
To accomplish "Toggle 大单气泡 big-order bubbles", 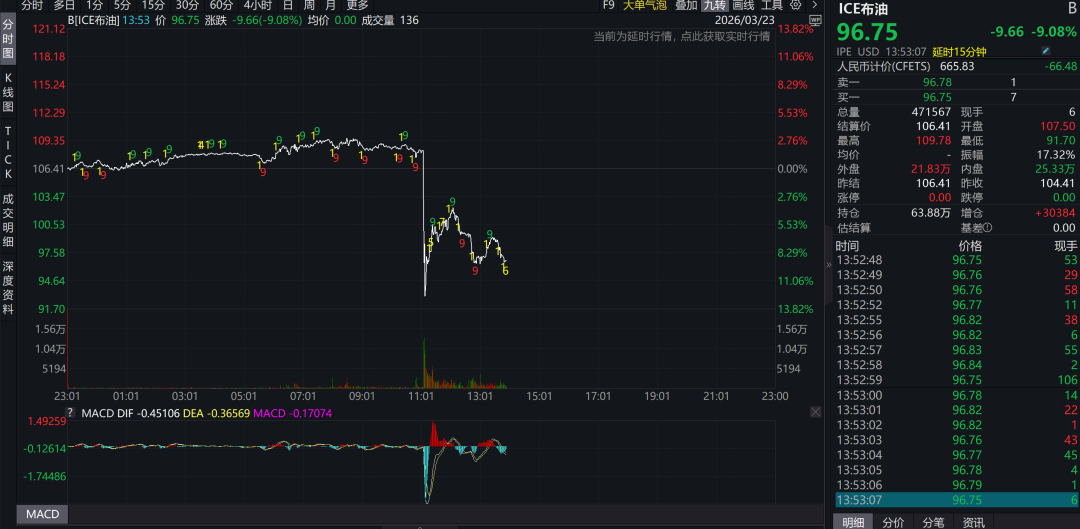I will click(645, 5).
